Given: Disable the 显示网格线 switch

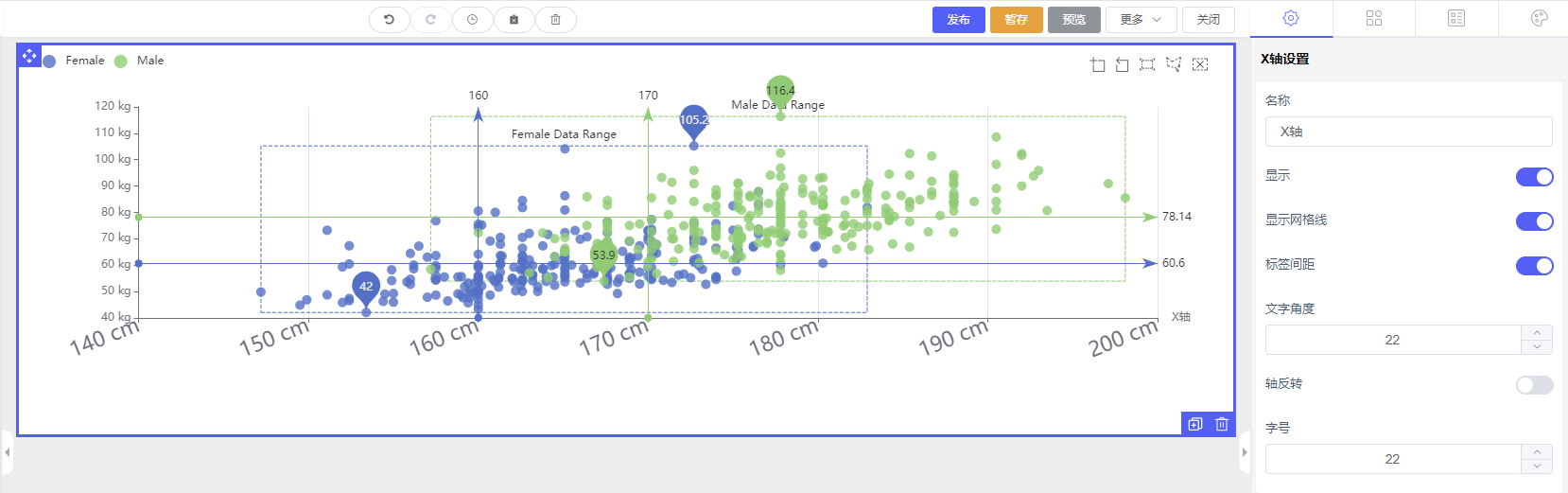Looking at the screenshot, I should [1534, 221].
